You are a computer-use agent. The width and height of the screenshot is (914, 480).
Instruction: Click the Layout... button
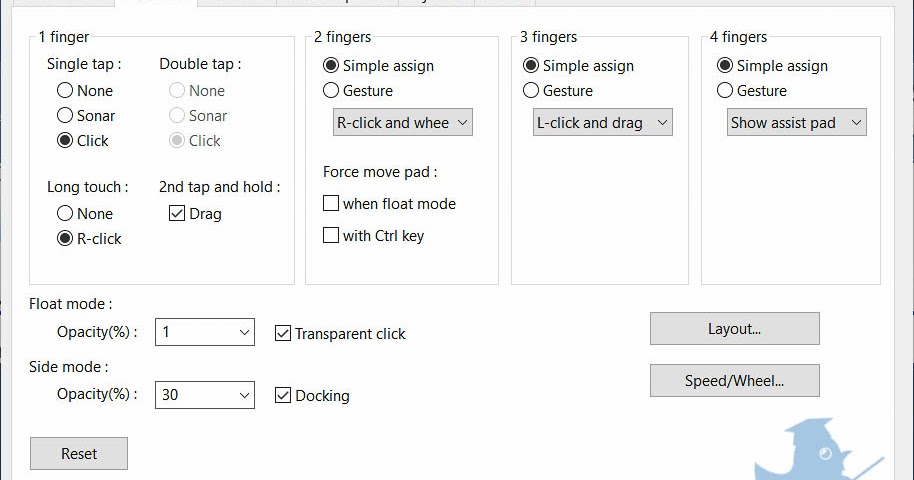(734, 329)
